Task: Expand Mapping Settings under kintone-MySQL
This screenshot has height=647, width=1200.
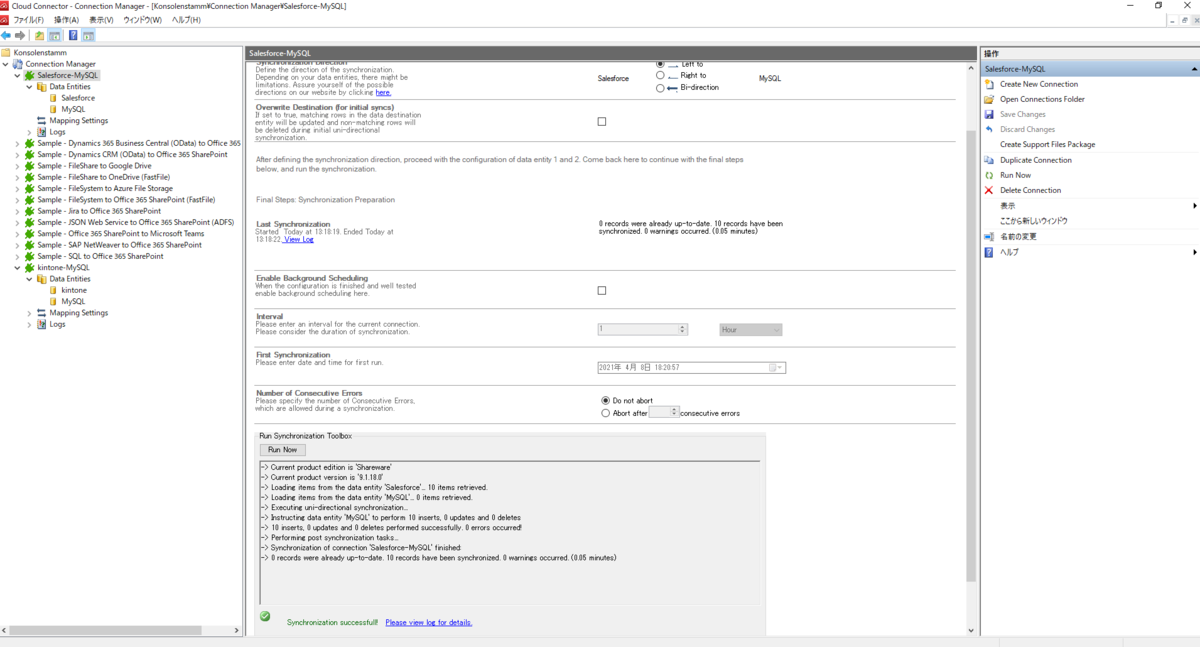Action: click(29, 313)
